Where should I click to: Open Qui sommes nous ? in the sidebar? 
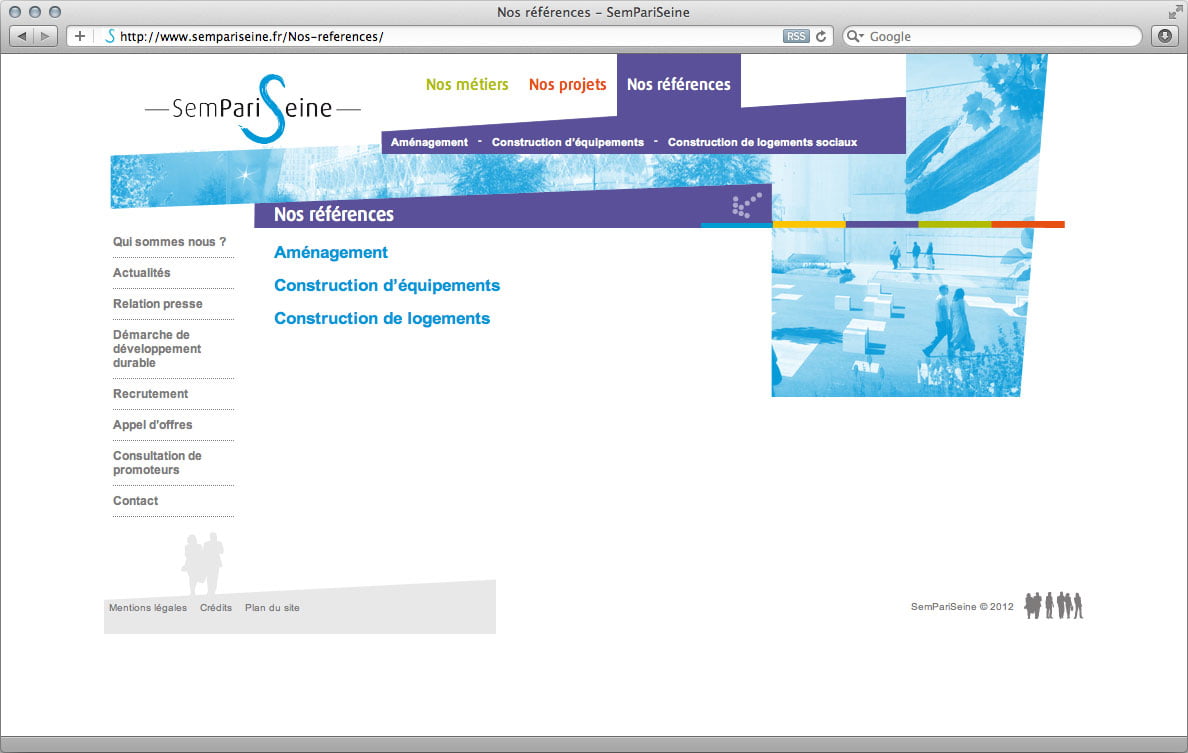tap(170, 242)
